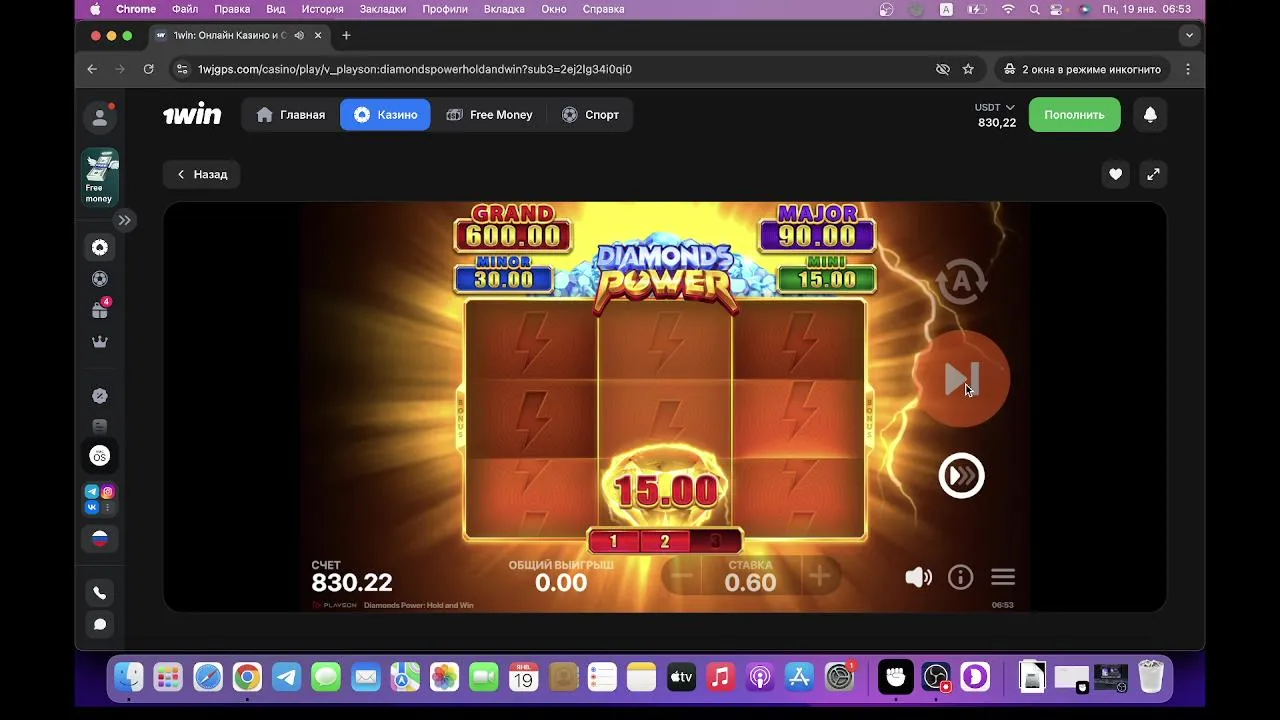Open the Закладки menu
Image resolution: width=1280 pixels, height=720 pixels.
[383, 9]
